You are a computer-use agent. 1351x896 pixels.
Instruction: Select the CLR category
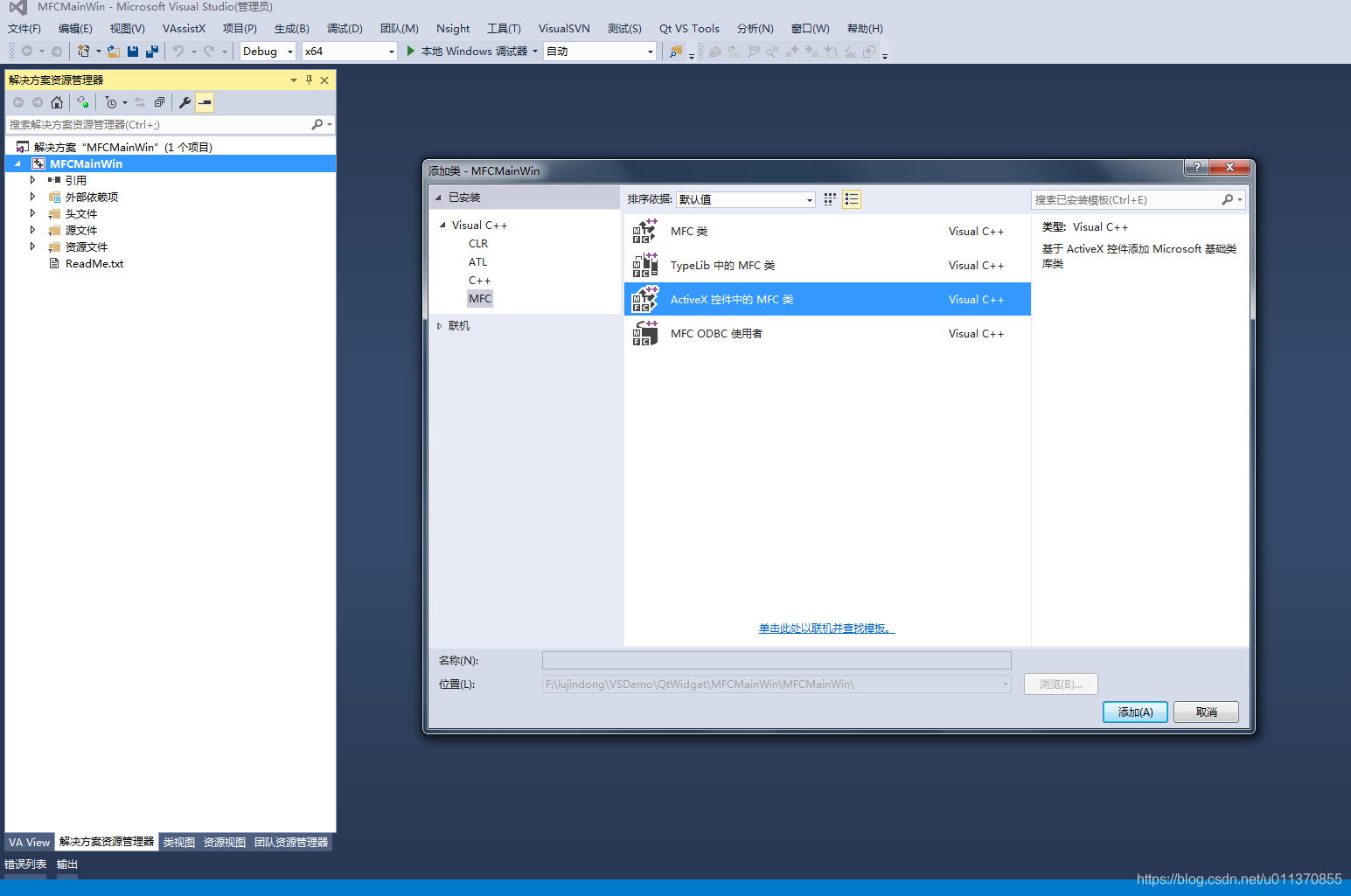pyautogui.click(x=478, y=244)
